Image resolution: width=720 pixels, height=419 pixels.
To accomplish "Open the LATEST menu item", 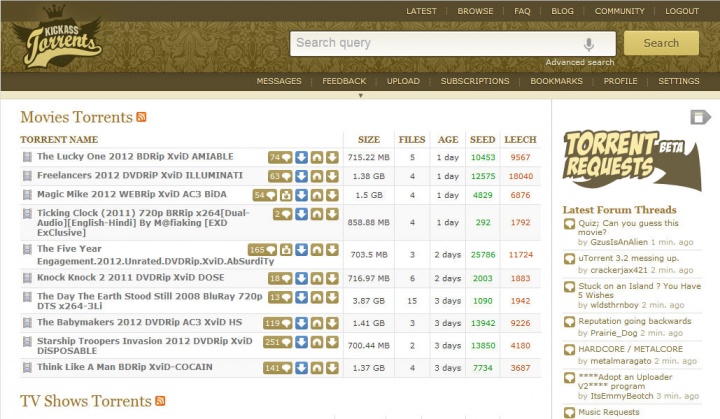I will click(421, 11).
